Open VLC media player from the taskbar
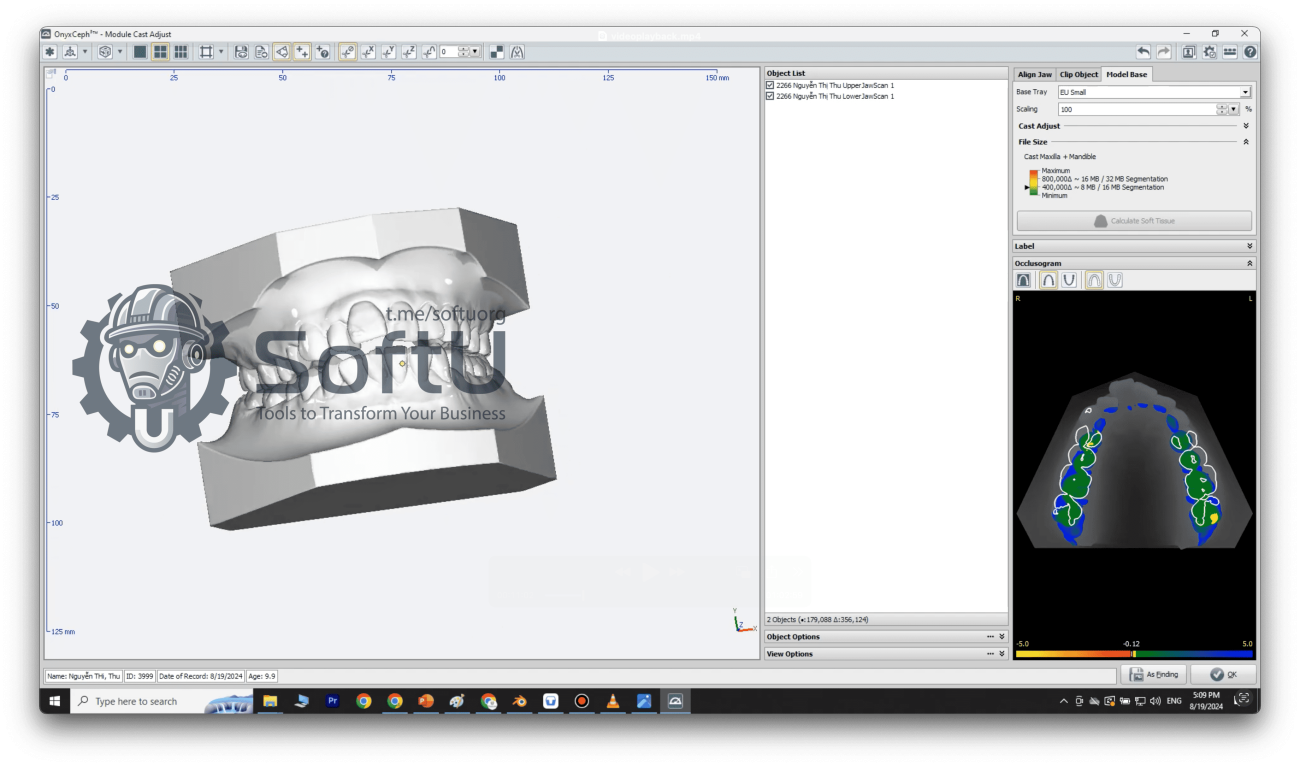The image size is (1300, 766). click(x=613, y=701)
